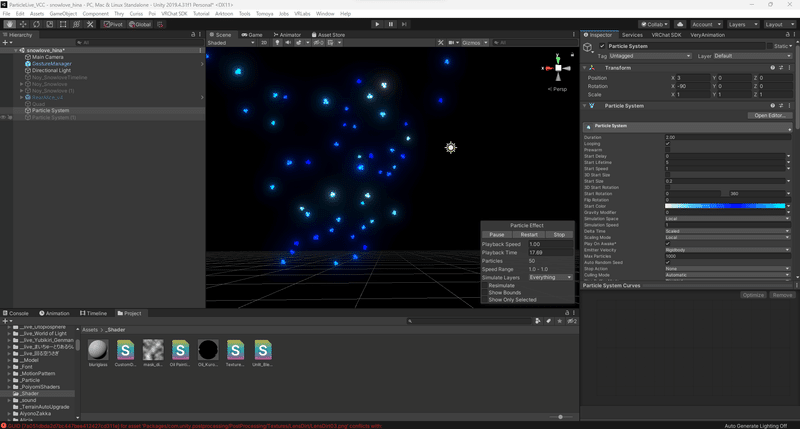Open the Account dropdown

tap(706, 24)
